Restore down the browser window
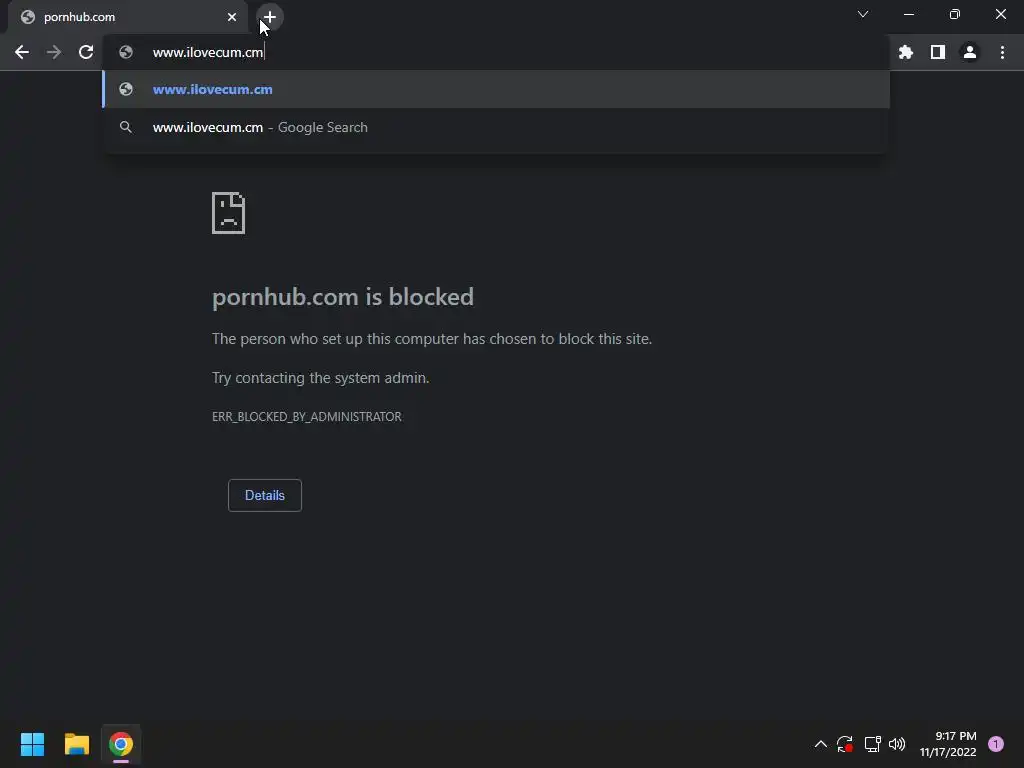Screen dimensions: 1024x768 955,14
